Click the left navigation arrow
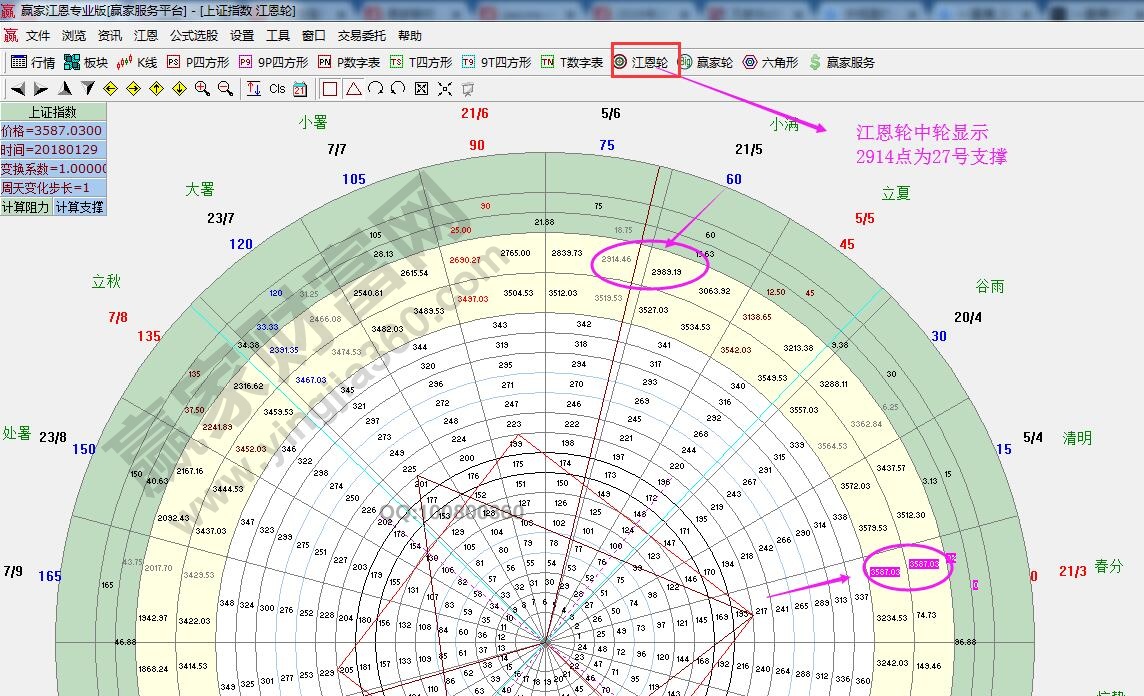This screenshot has width=1144, height=696. 16,88
